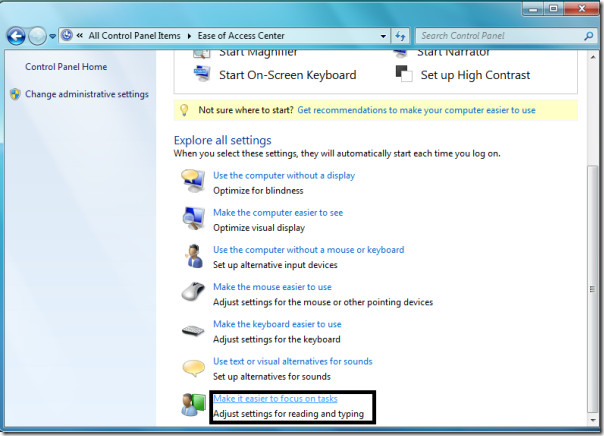Expand the arrow after All Control Panel Items

(x=189, y=36)
